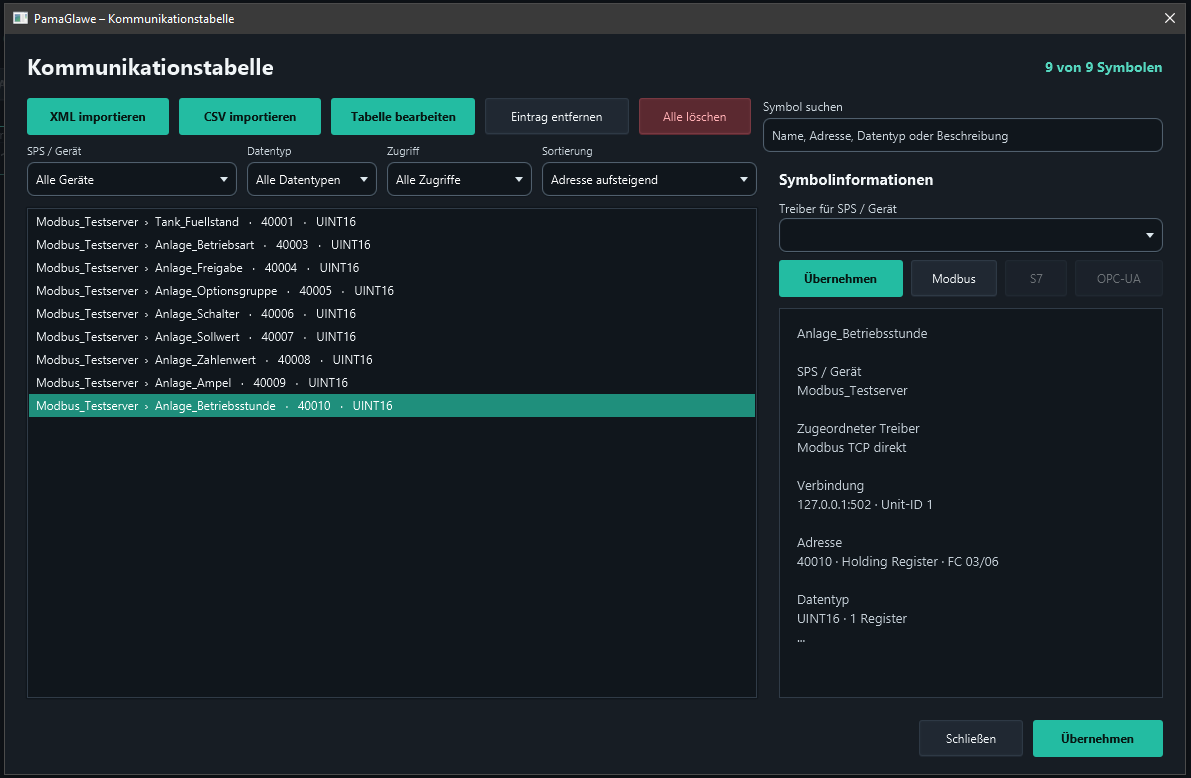Image resolution: width=1191 pixels, height=778 pixels.
Task: Click the connection value "127.0.0.1:502 · Unit-ID 1"
Action: click(x=864, y=504)
